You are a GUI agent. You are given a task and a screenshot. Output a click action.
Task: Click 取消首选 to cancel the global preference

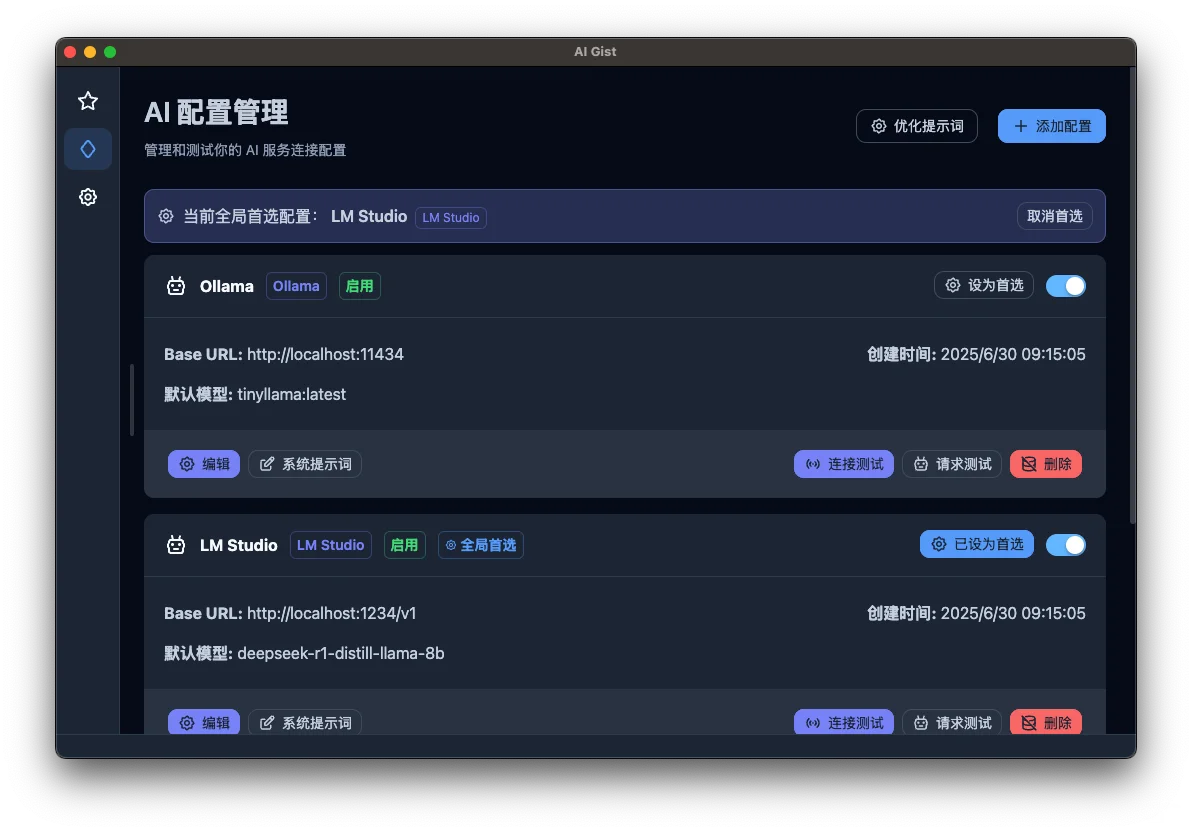pyautogui.click(x=1054, y=216)
